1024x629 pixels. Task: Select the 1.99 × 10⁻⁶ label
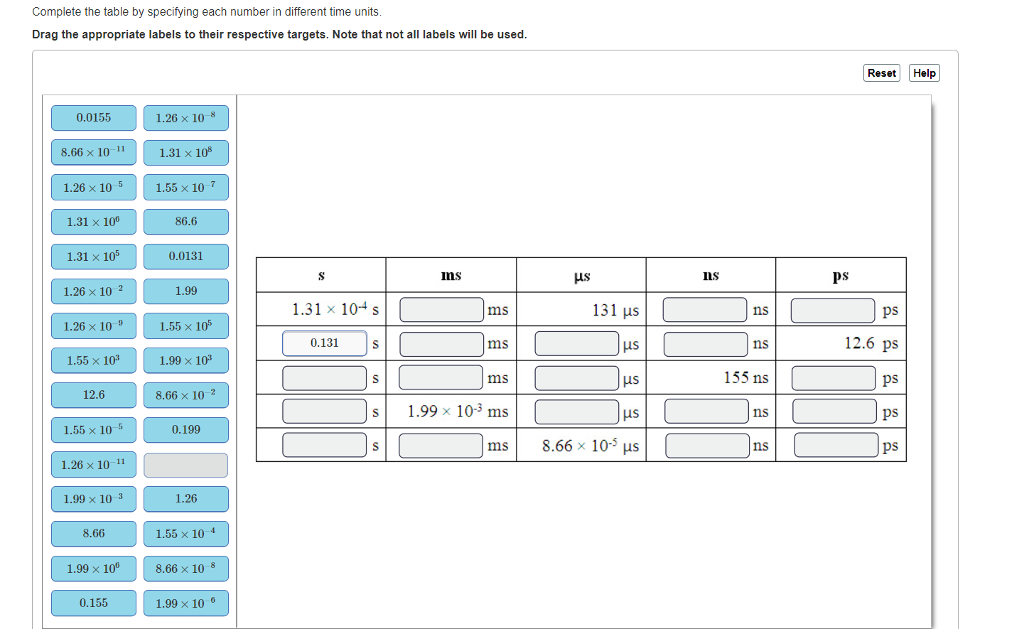(x=186, y=602)
